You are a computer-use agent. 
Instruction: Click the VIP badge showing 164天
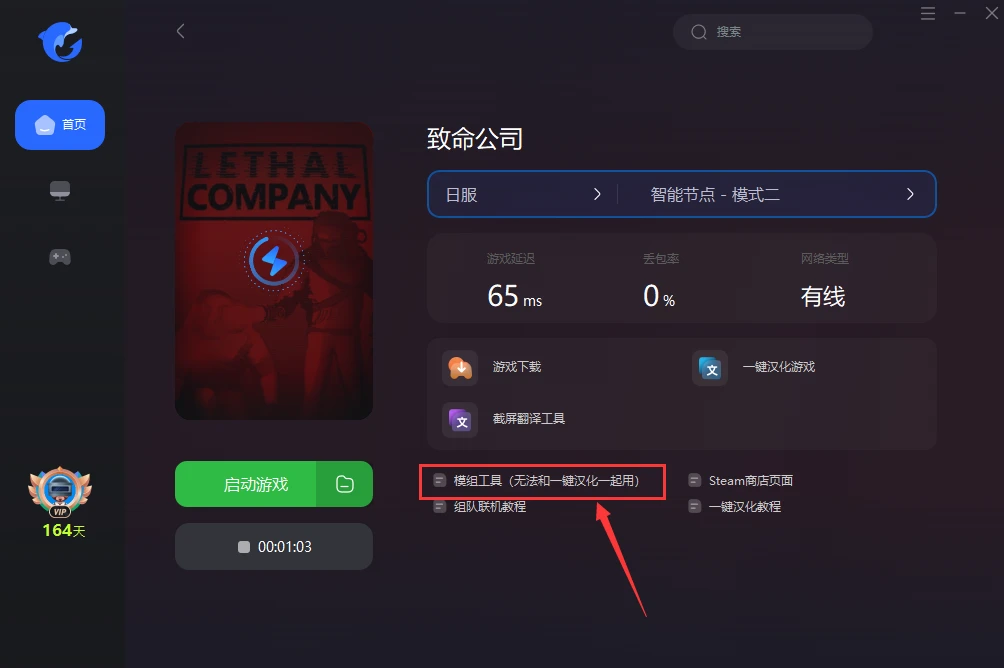[61, 503]
